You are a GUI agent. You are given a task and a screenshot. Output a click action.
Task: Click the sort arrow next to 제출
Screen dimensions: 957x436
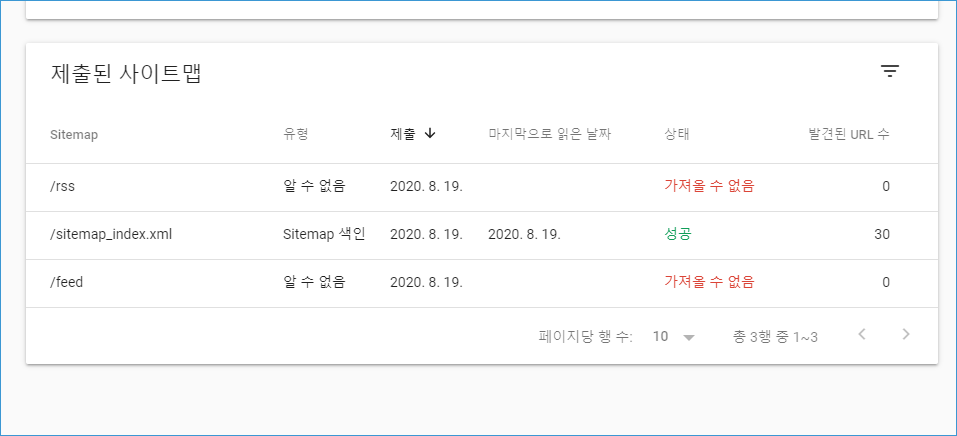[x=430, y=134]
